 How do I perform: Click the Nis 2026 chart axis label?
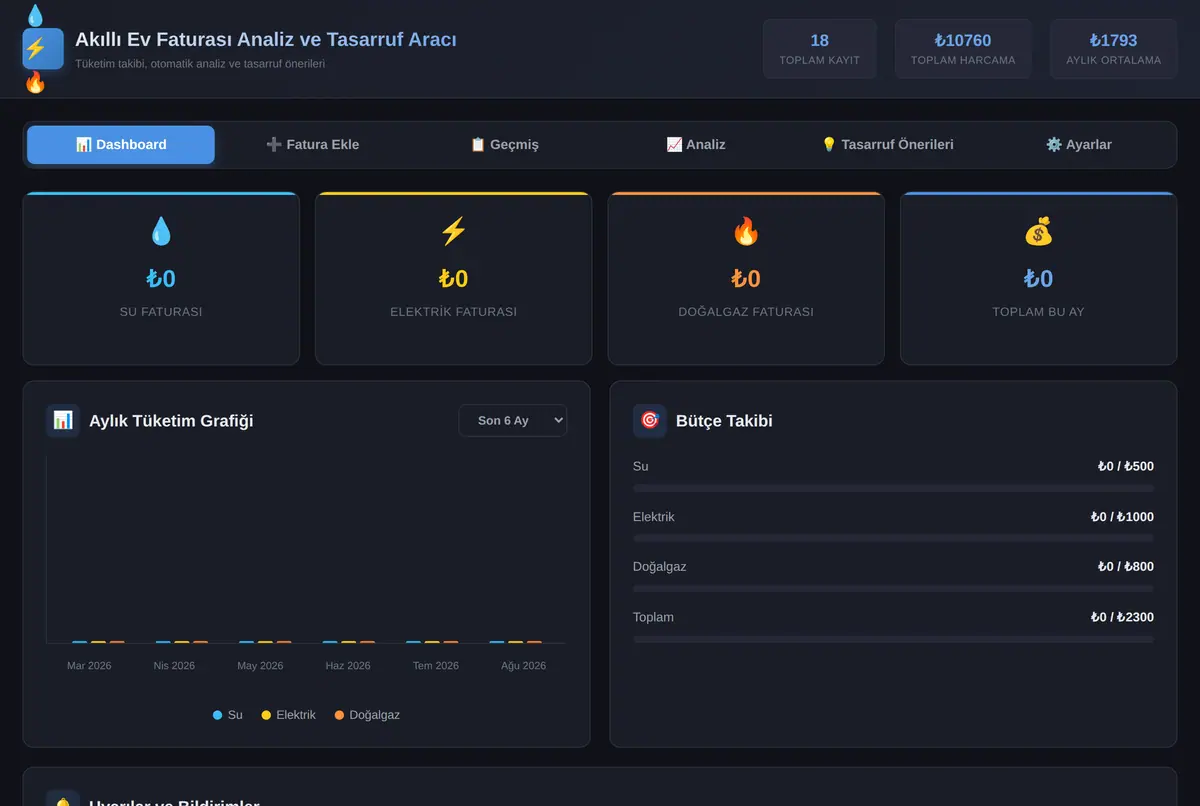click(x=174, y=665)
